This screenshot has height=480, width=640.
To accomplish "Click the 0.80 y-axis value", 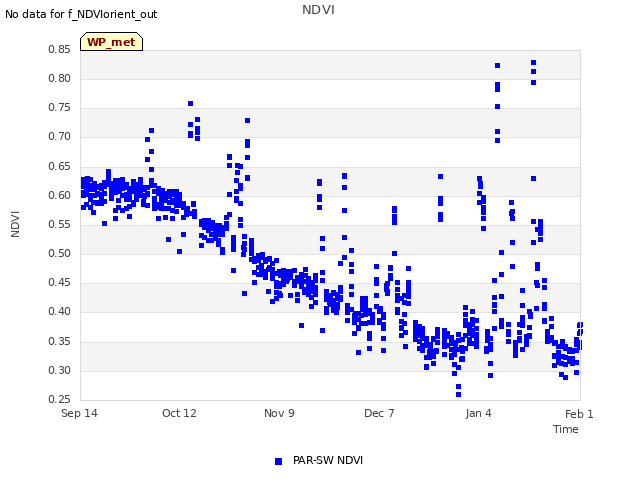I will (59, 78).
